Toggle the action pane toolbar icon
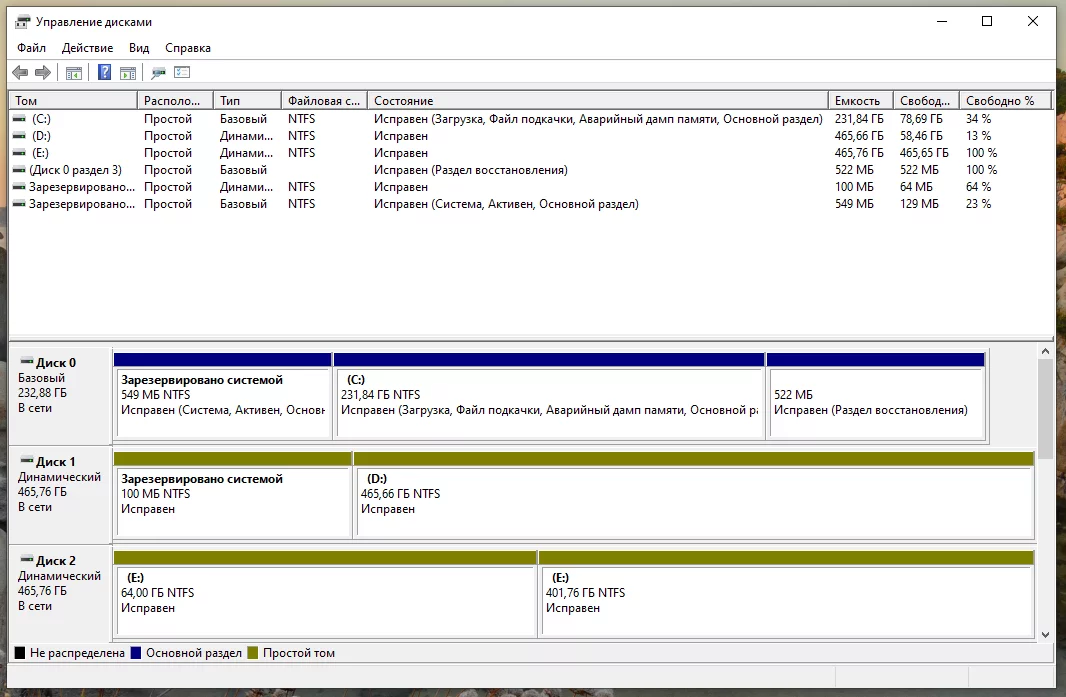This screenshot has height=697, width=1066. pyautogui.click(x=128, y=73)
